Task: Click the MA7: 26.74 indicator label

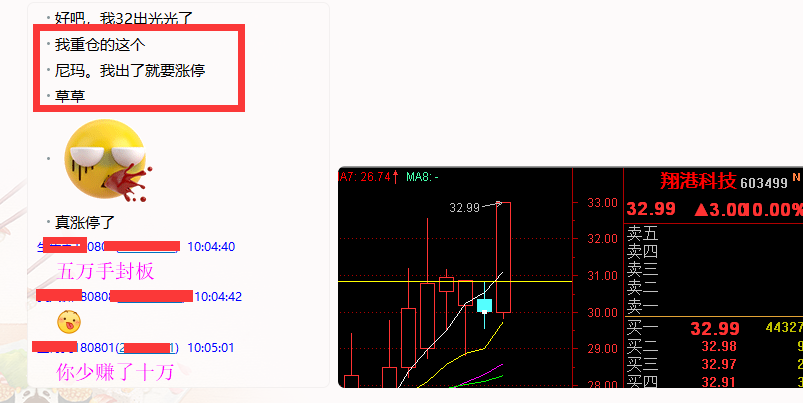Action: click(369, 177)
